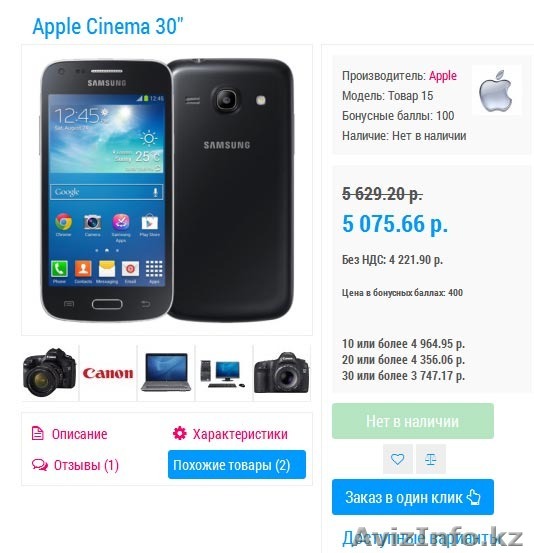534x553 pixels.
Task: Click the compare scales icon
Action: coord(431,459)
